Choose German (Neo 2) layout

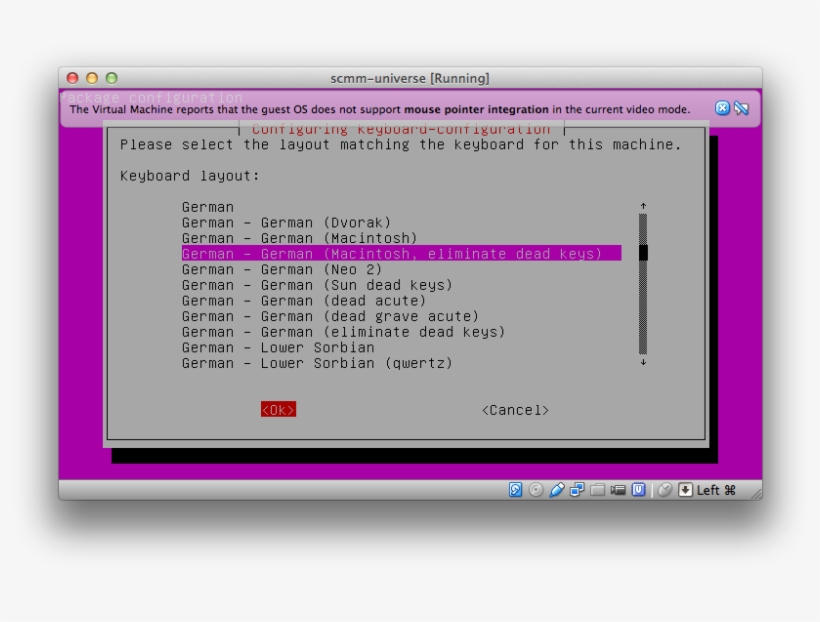click(282, 270)
